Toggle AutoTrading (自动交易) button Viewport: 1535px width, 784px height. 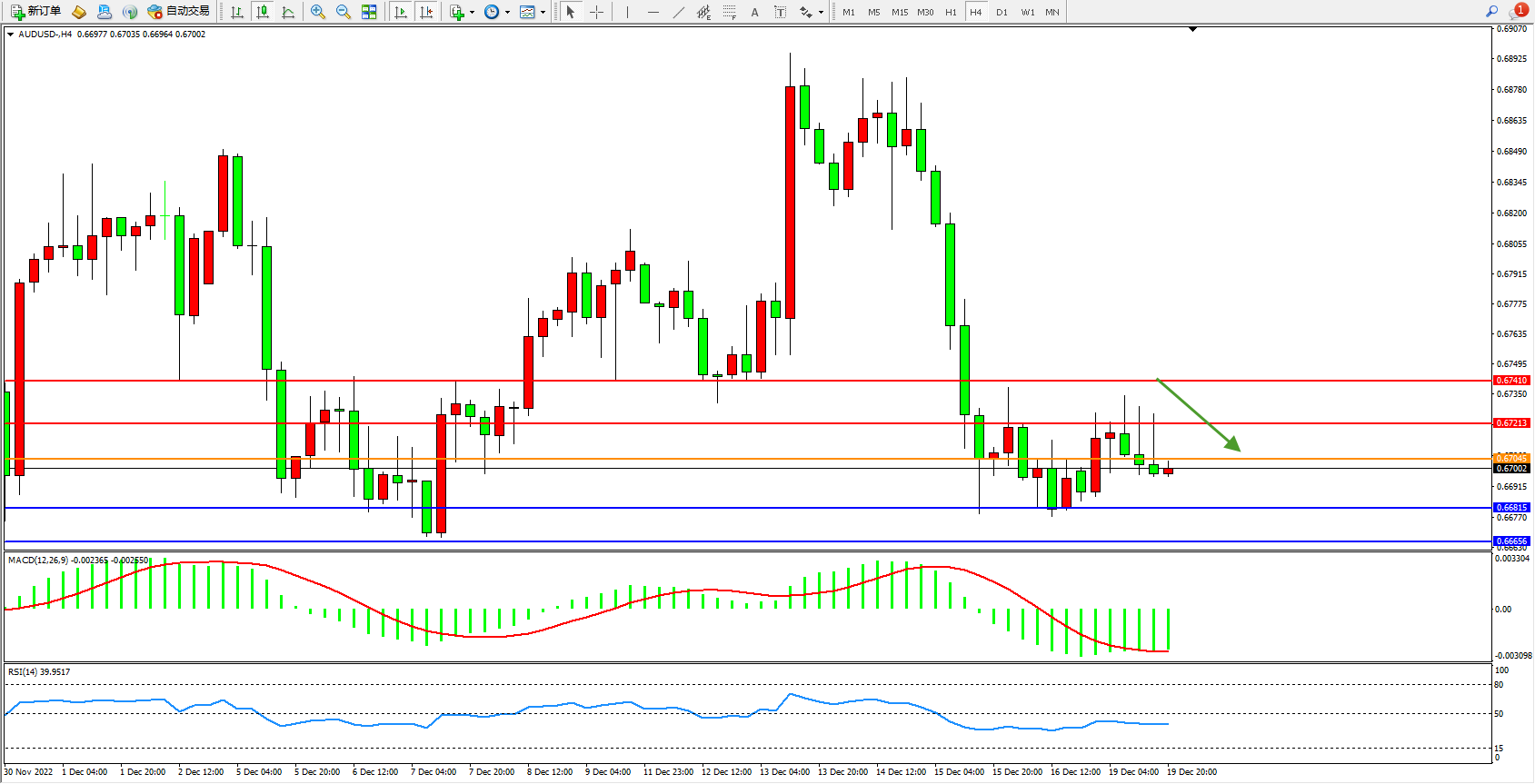179,12
